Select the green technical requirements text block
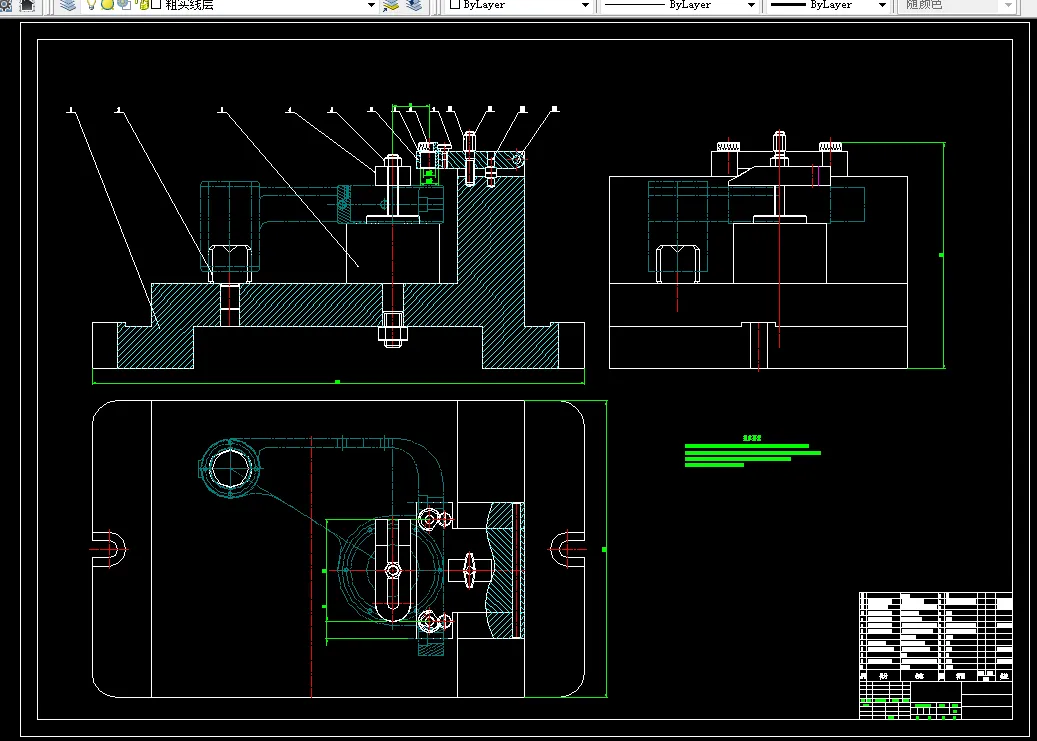Viewport: 1037px width, 741px height. coord(750,452)
